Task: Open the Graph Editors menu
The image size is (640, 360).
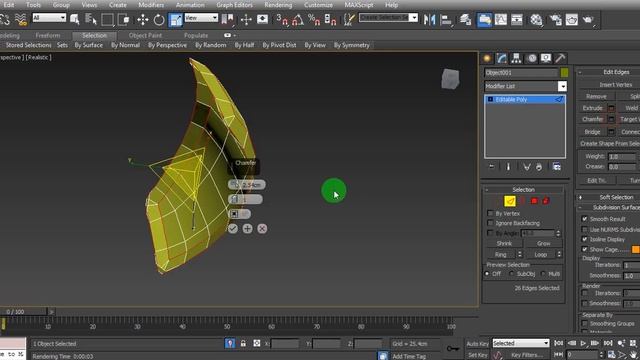Action: [234, 5]
